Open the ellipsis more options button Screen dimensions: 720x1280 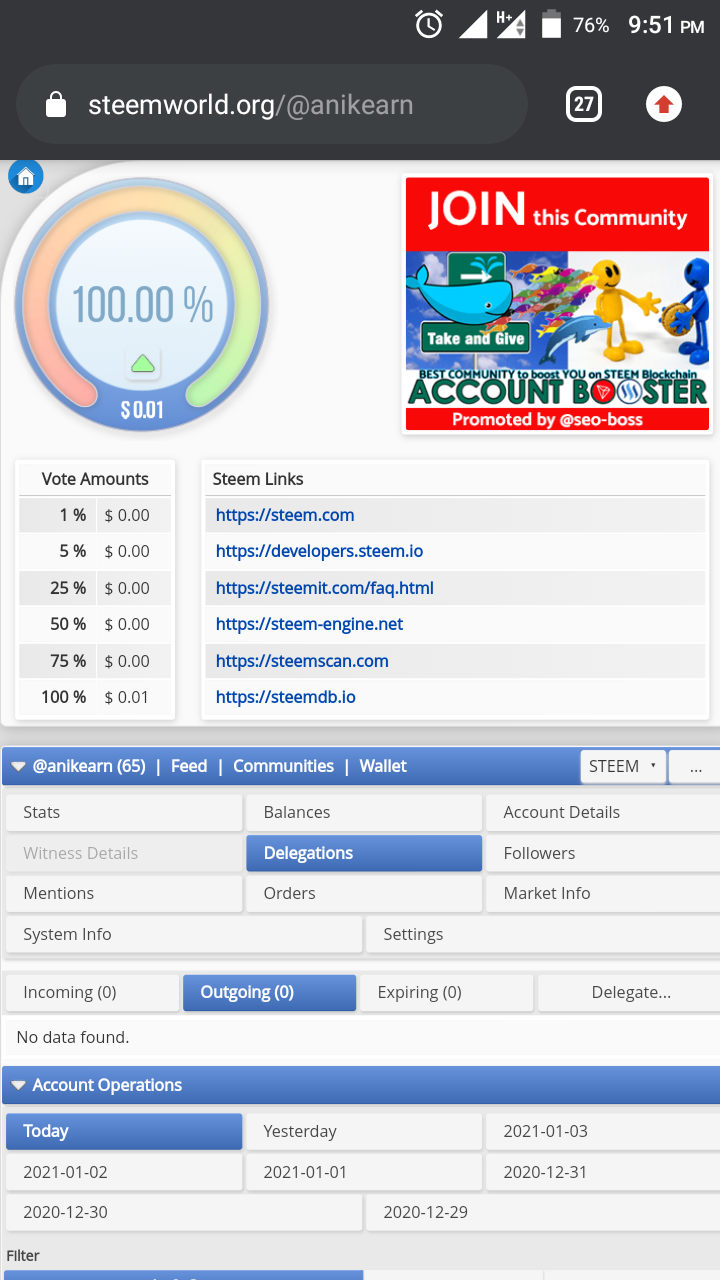click(x=695, y=766)
